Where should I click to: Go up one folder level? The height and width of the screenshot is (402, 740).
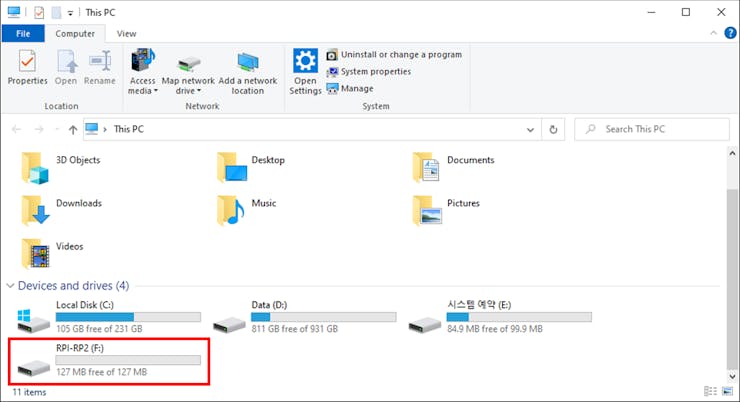(x=73, y=129)
